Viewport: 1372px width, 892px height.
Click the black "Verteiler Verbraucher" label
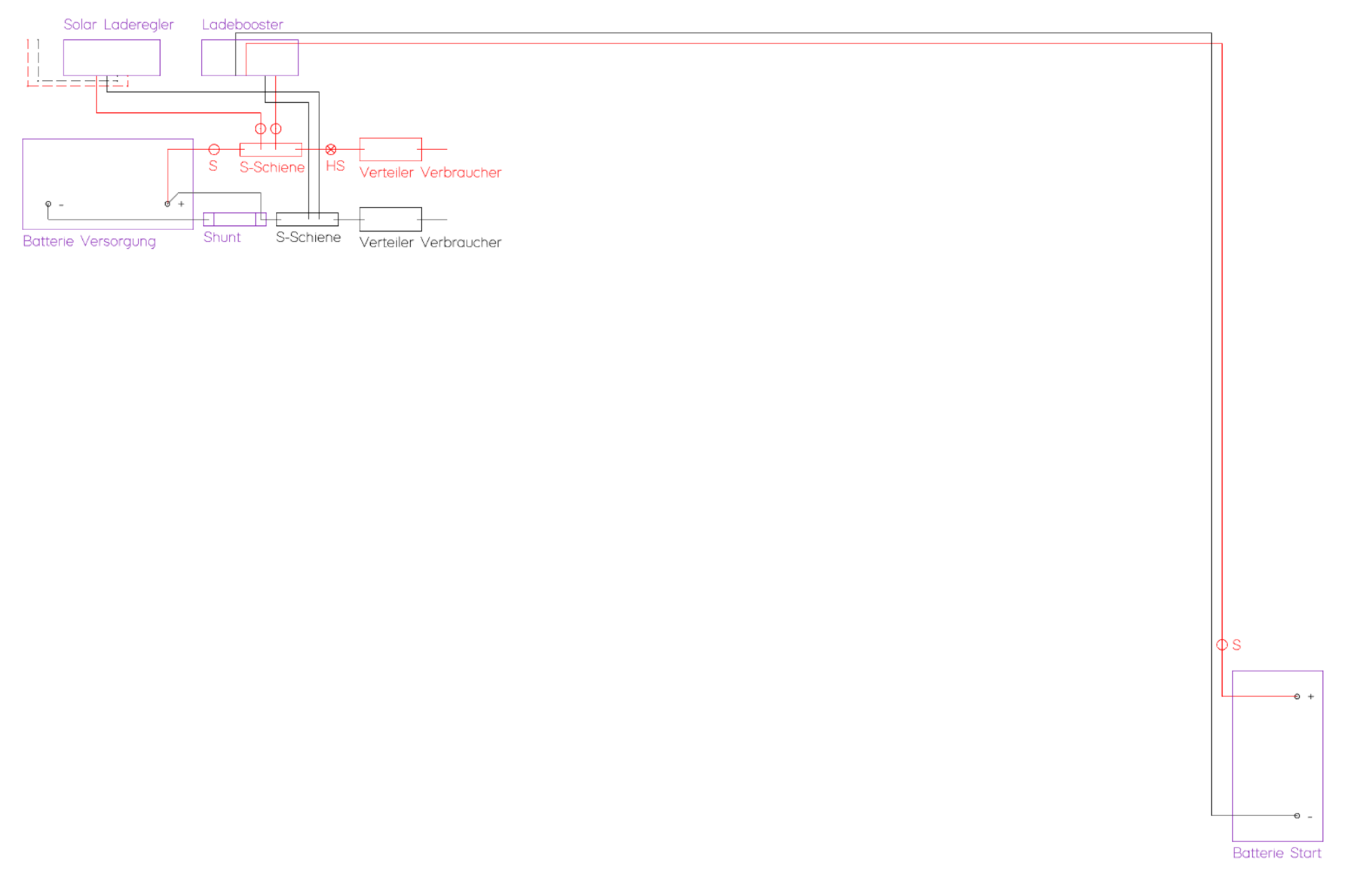point(430,243)
